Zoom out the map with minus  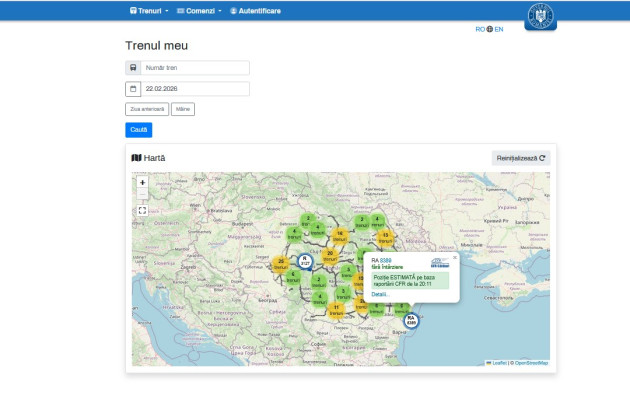142,194
